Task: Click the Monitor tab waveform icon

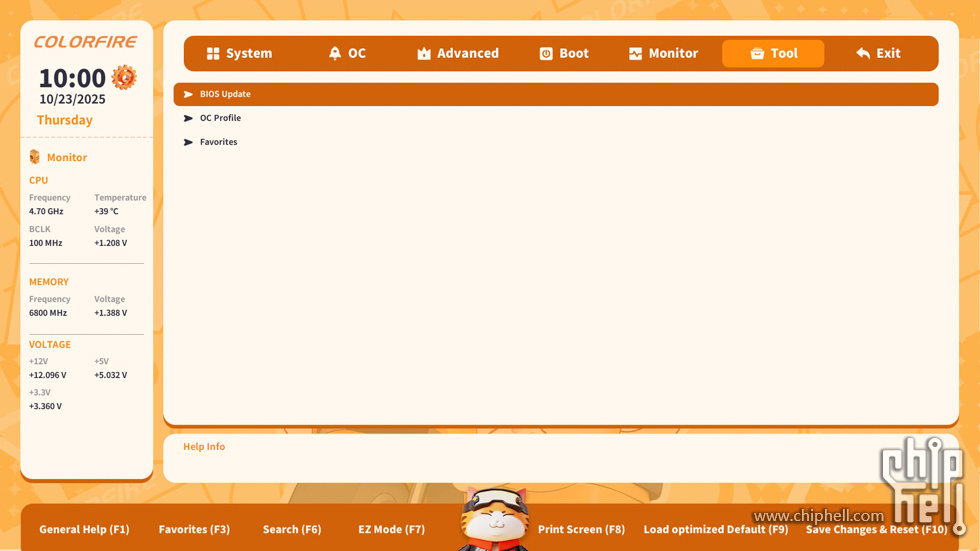Action: (x=635, y=53)
